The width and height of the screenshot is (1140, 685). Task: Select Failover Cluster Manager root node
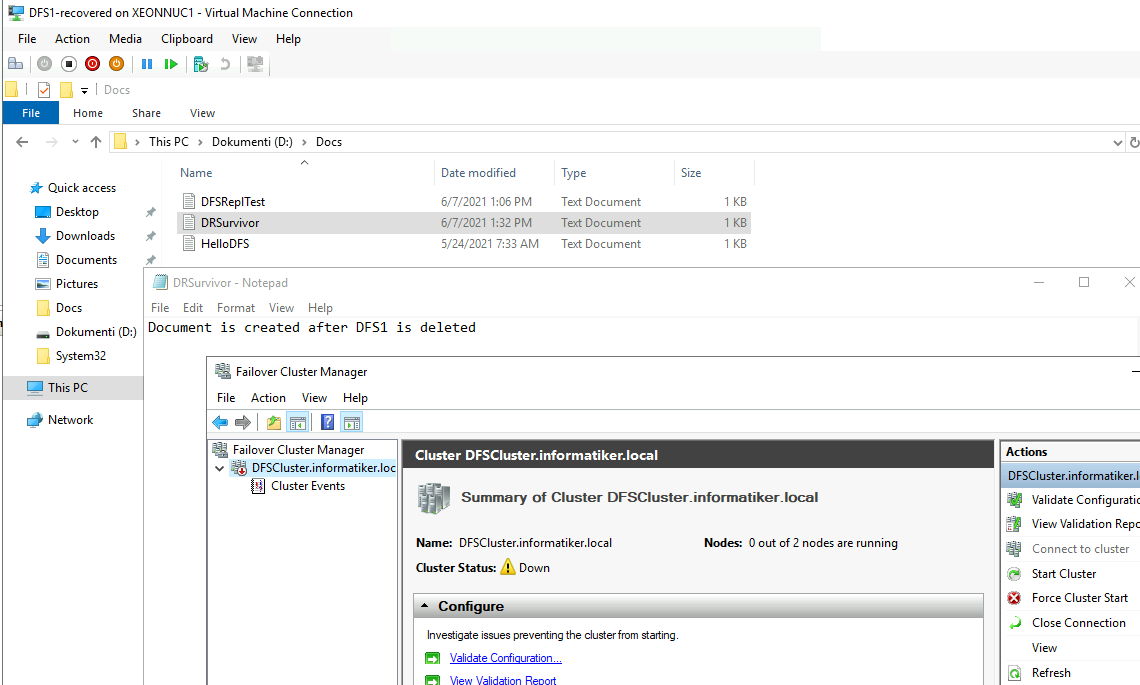[x=298, y=449]
